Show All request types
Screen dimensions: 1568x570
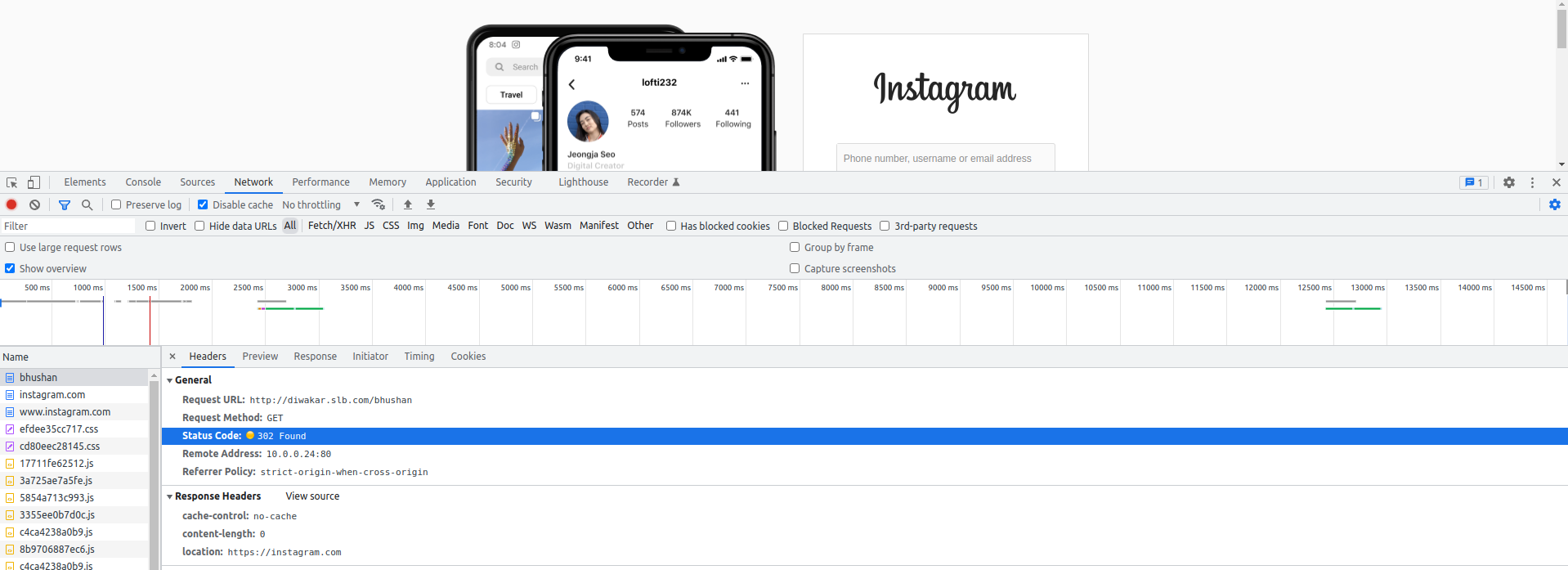coord(290,226)
